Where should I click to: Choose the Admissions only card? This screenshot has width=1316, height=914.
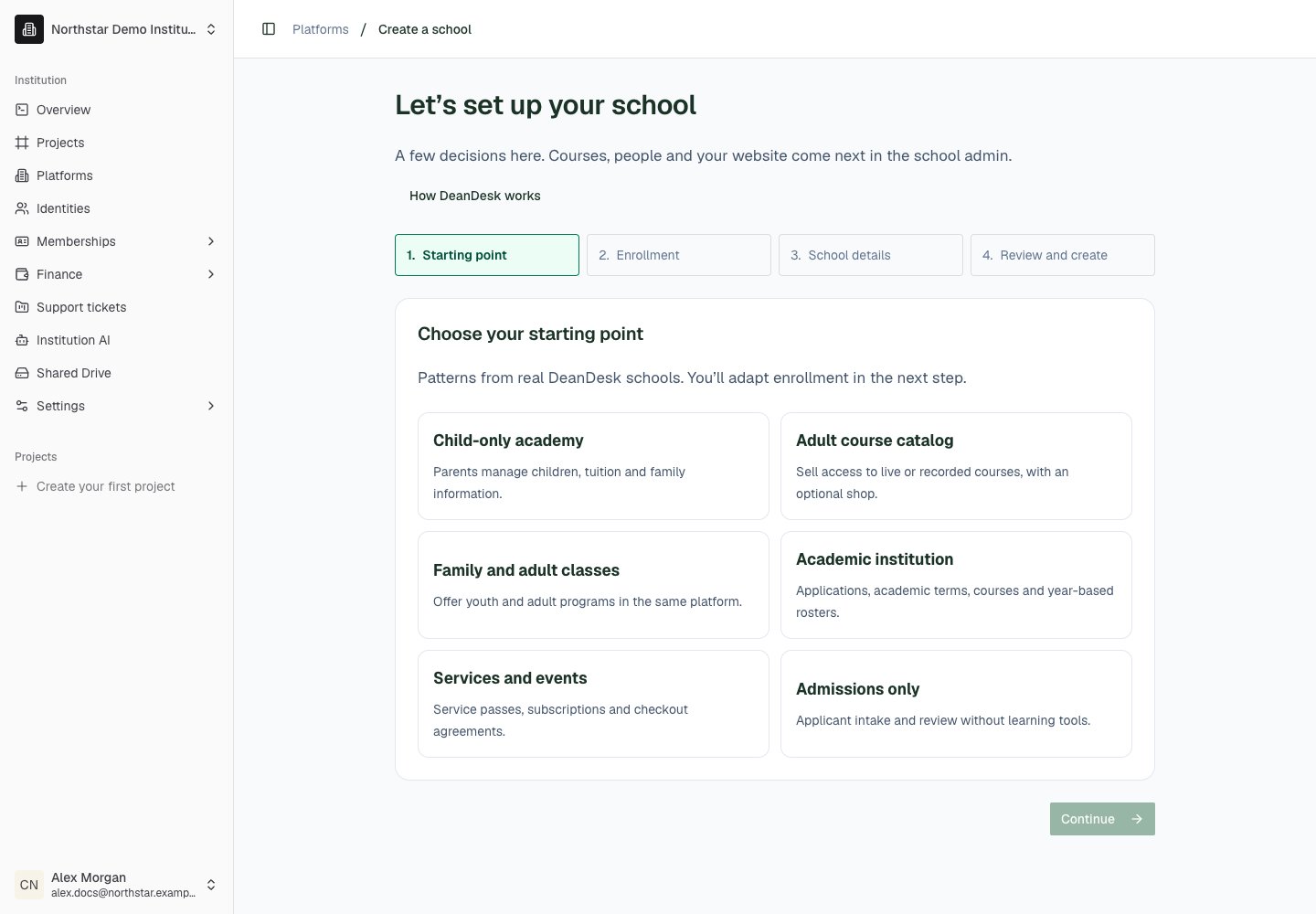956,704
